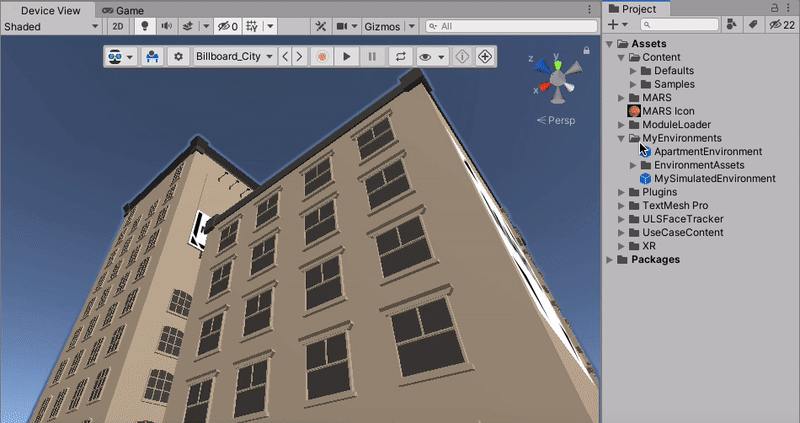
Task: Click the Project panel search field
Action: pos(680,25)
